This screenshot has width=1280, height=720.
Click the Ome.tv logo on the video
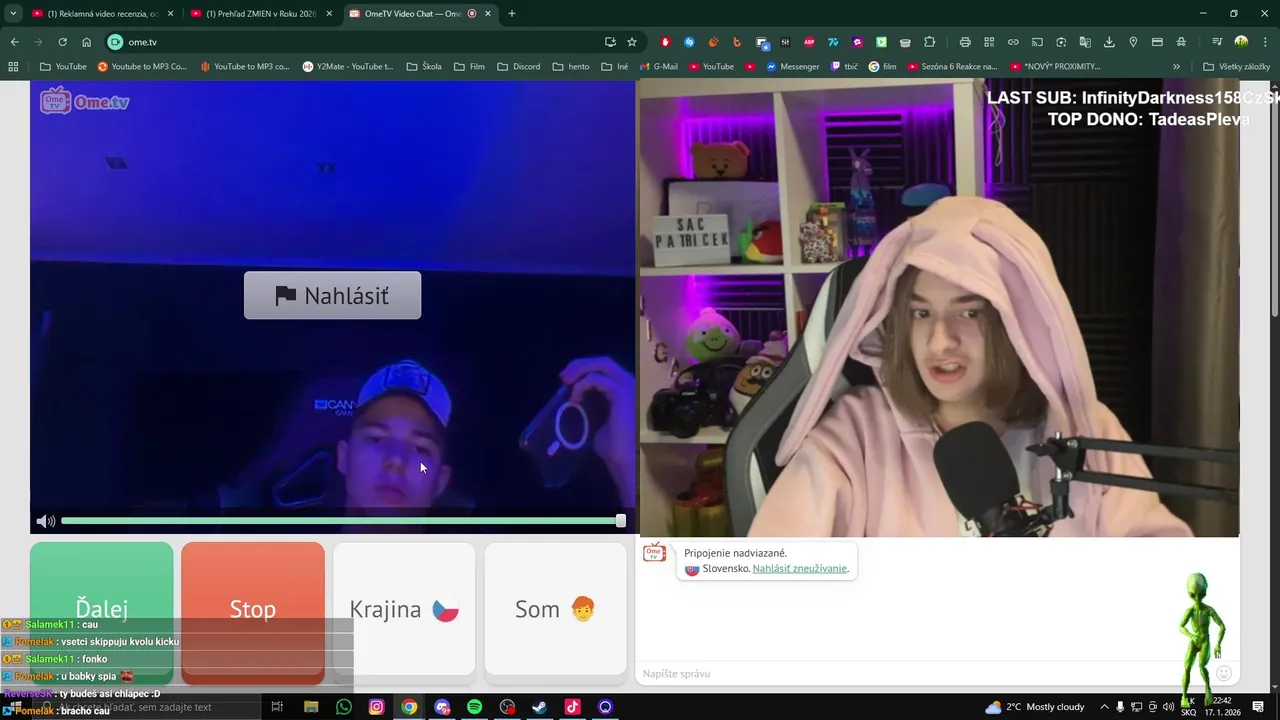click(x=85, y=101)
